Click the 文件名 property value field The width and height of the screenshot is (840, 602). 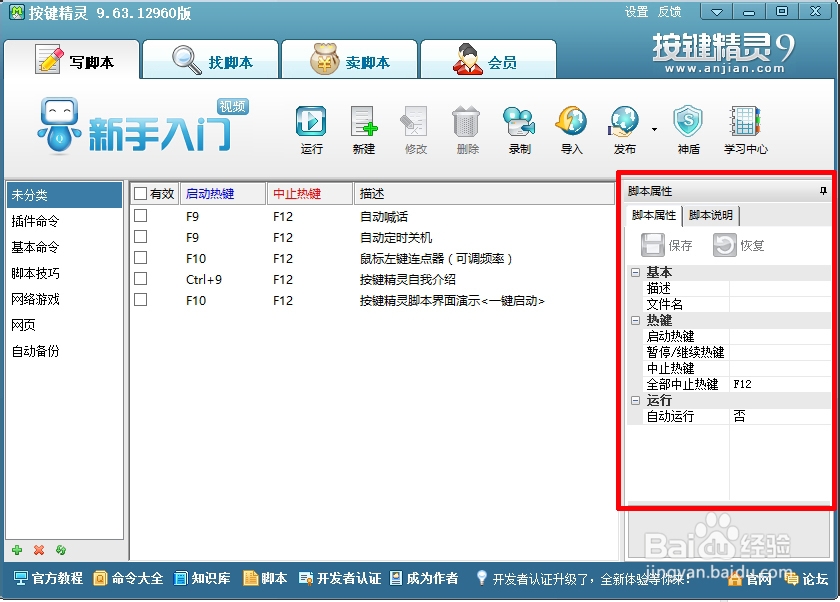click(780, 304)
